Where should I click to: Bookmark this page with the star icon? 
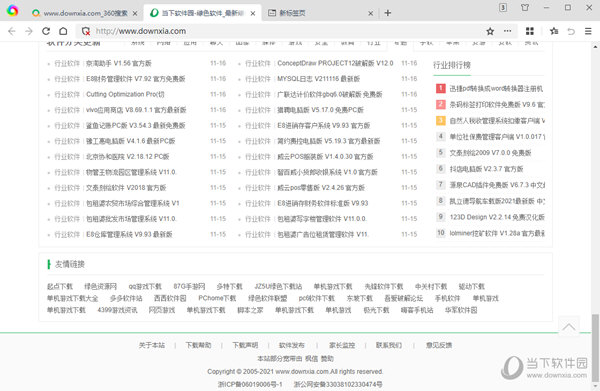(x=490, y=31)
